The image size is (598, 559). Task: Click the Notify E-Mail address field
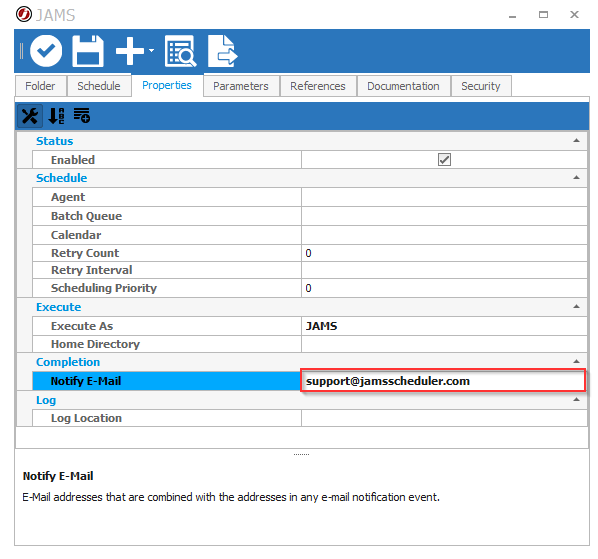click(x=443, y=381)
